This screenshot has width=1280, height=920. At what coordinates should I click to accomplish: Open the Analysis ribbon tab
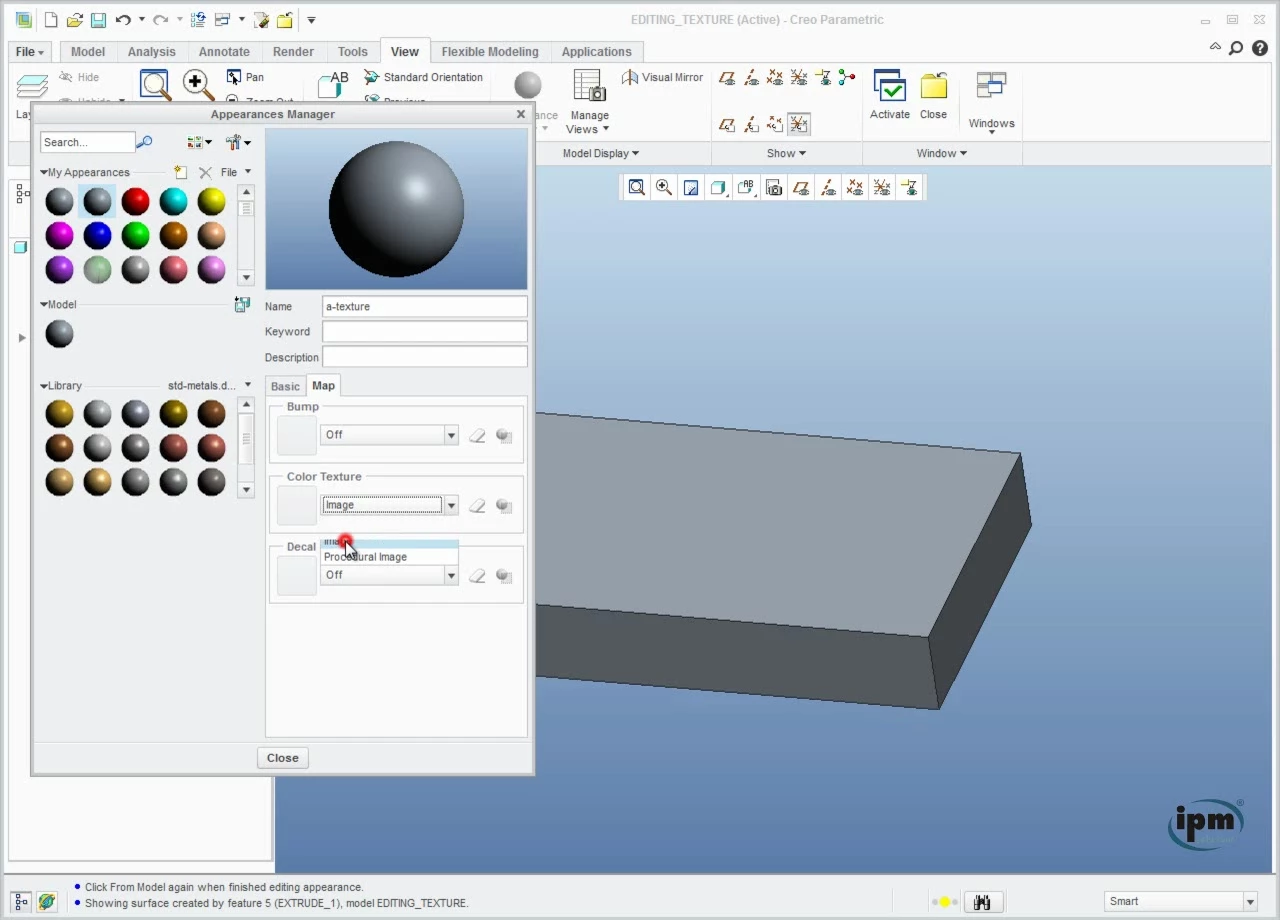click(151, 52)
